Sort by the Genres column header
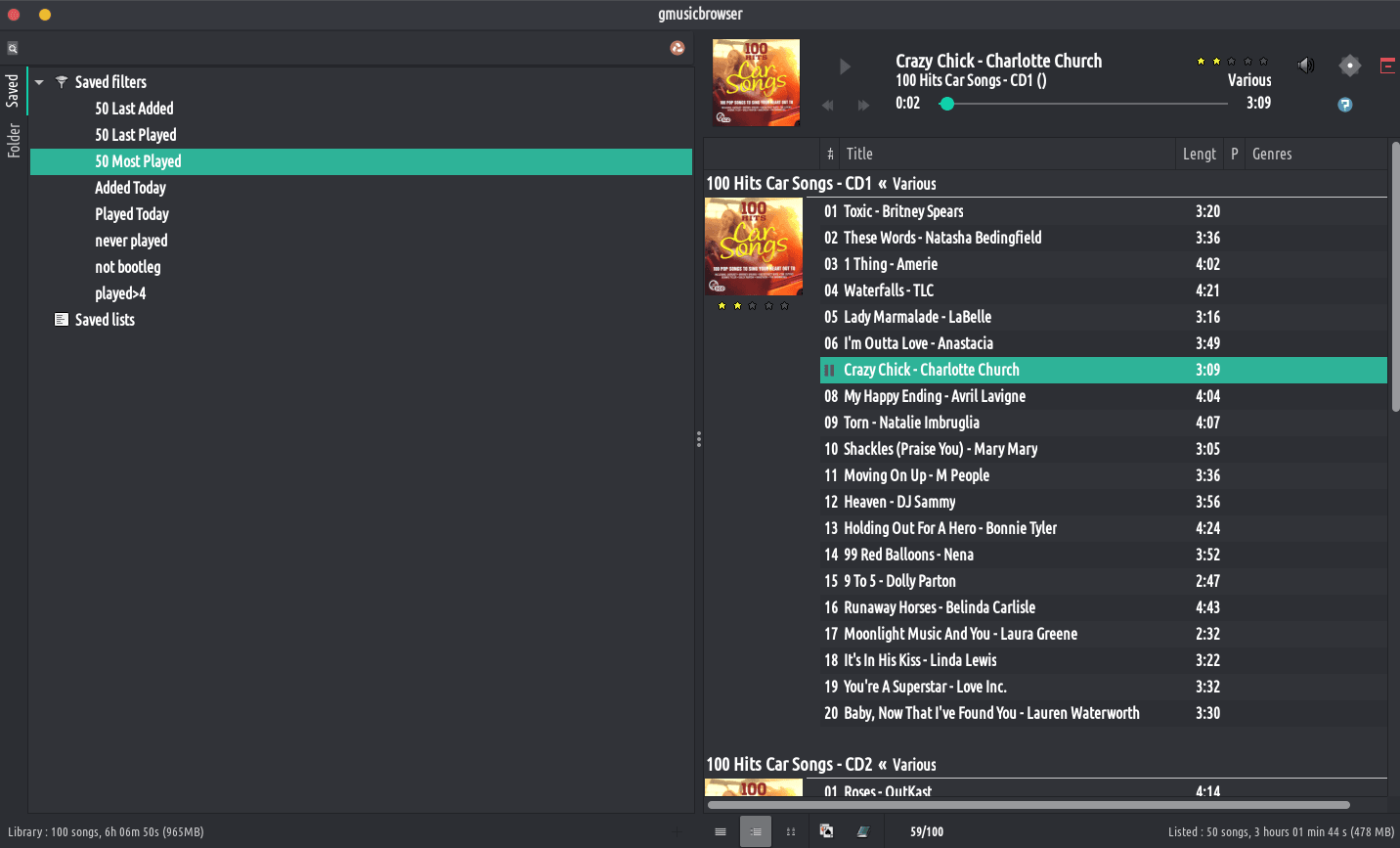This screenshot has height=848, width=1400. [1316, 154]
